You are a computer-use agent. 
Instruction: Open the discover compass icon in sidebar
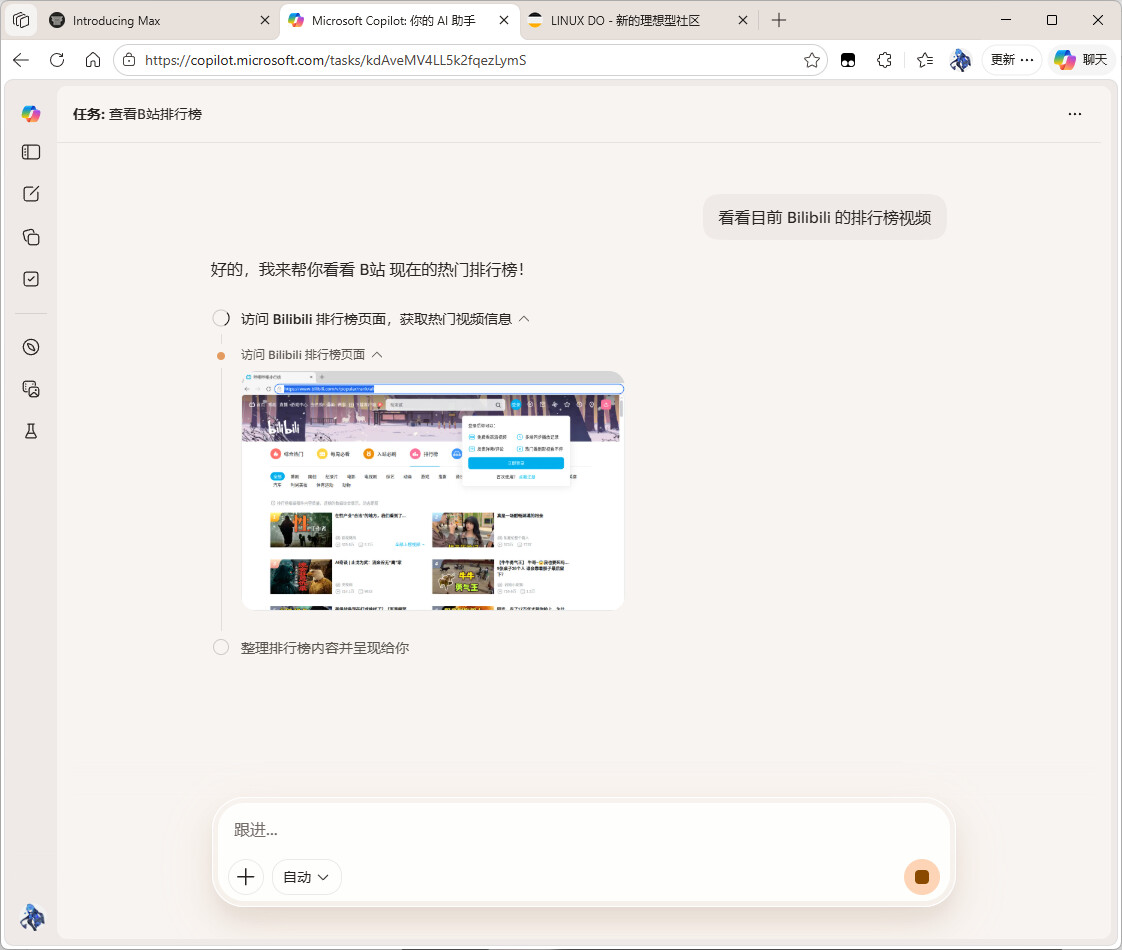click(x=31, y=347)
